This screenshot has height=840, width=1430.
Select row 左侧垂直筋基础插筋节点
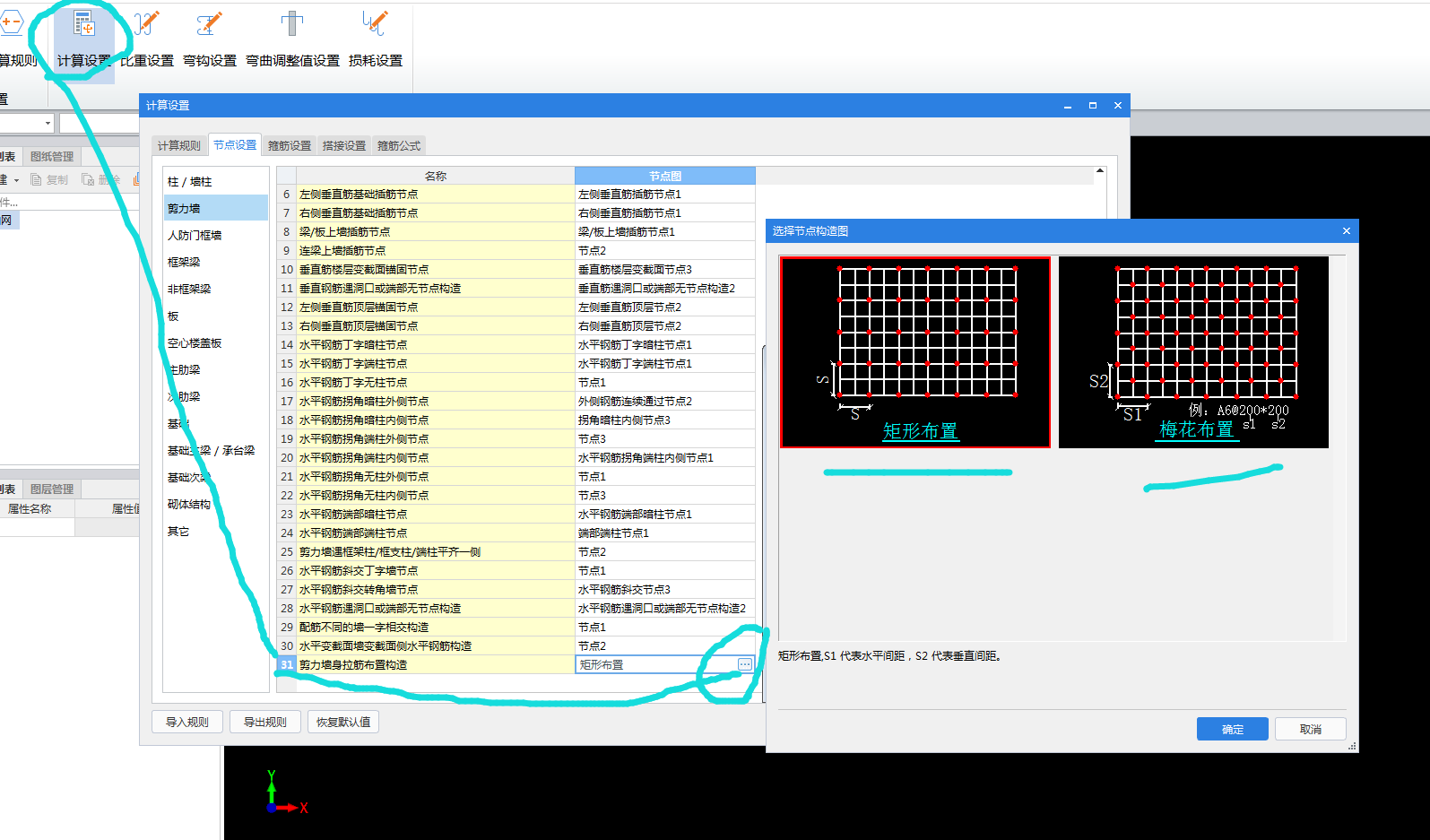pyautogui.click(x=436, y=194)
